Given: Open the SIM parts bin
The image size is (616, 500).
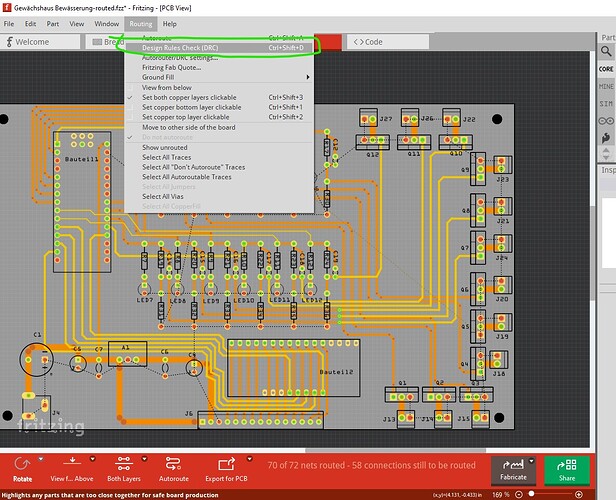Looking at the screenshot, I should 606,103.
